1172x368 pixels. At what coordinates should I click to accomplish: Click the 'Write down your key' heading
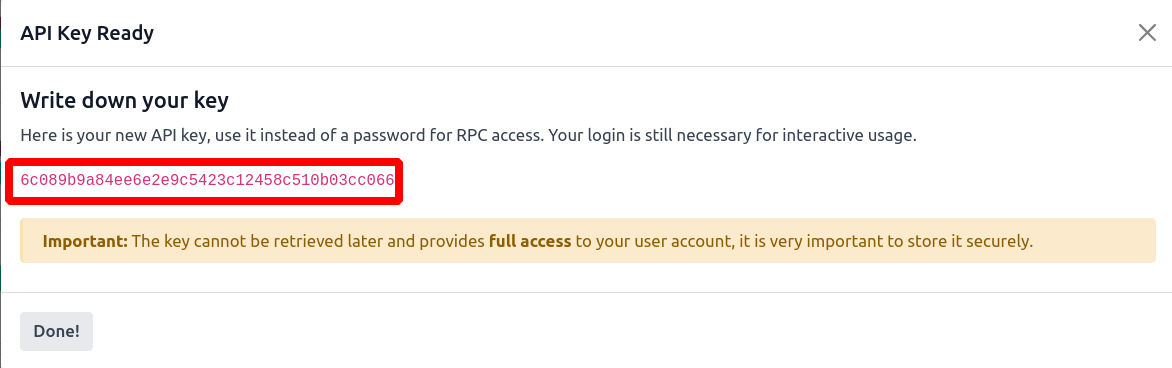[124, 100]
